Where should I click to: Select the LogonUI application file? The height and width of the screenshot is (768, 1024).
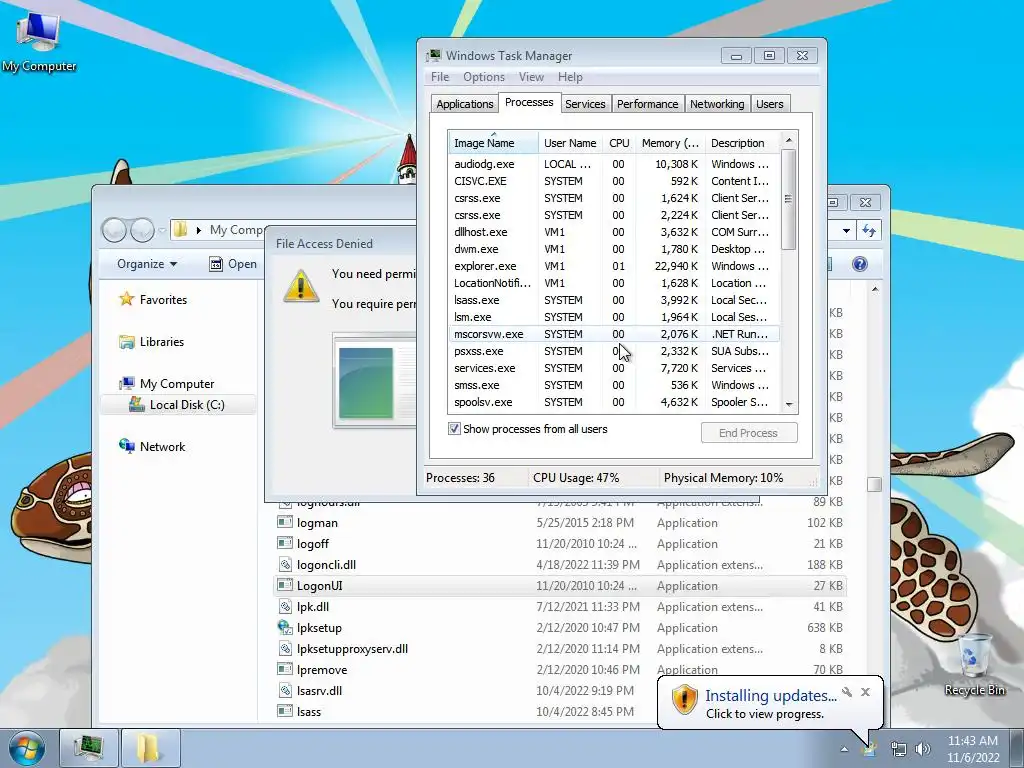(x=560, y=586)
